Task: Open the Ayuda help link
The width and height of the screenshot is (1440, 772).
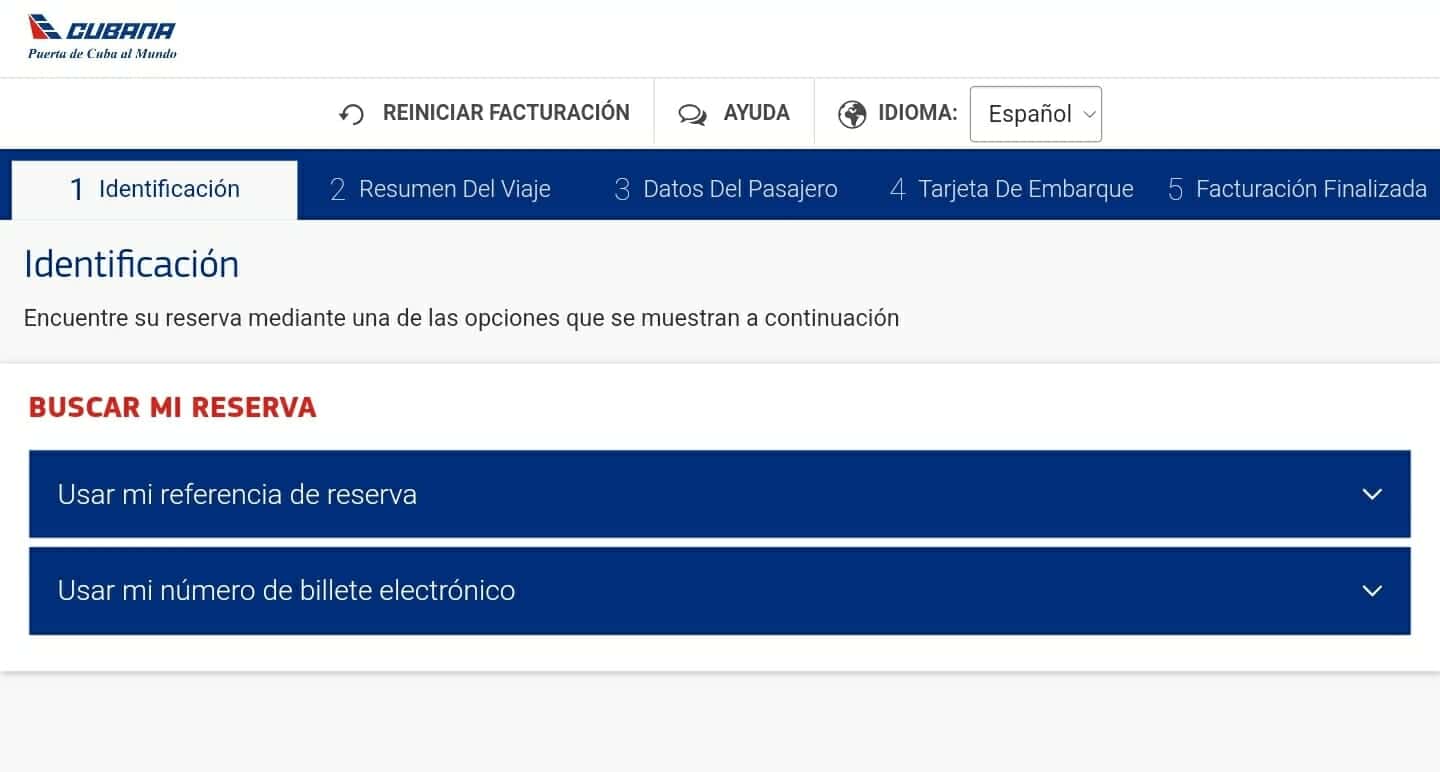Action: click(734, 113)
